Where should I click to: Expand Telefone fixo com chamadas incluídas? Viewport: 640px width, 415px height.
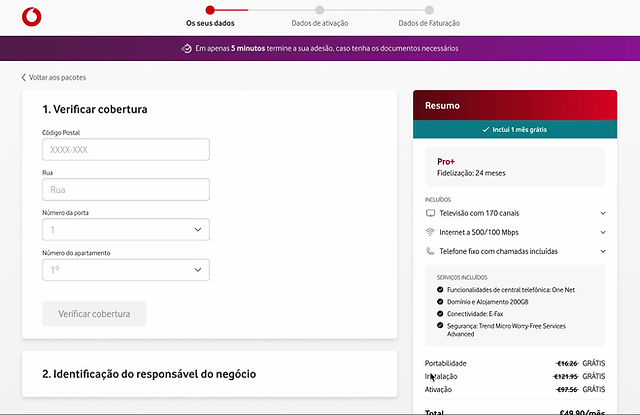(603, 251)
